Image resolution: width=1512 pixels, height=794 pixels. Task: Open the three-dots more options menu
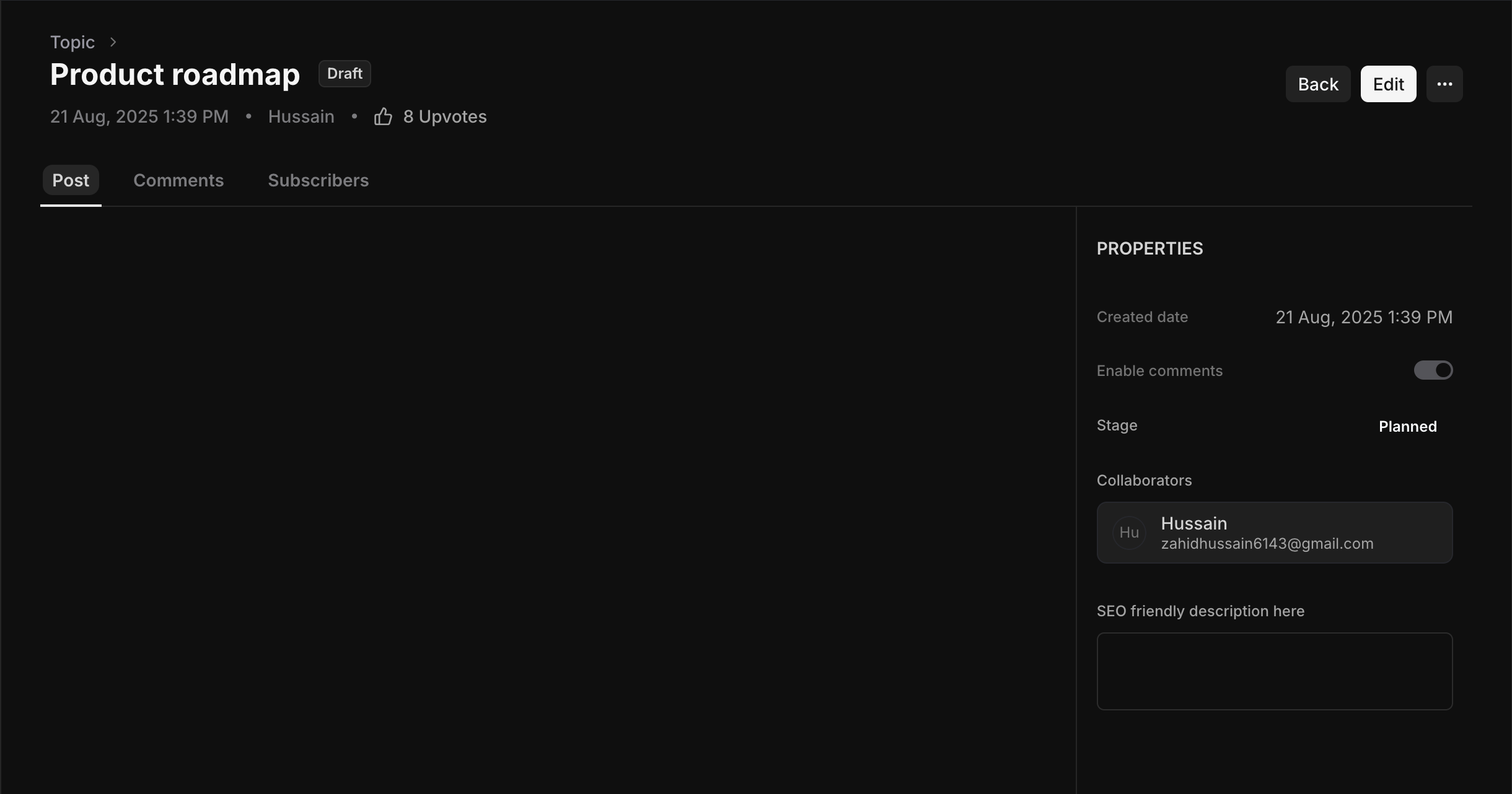(x=1444, y=84)
